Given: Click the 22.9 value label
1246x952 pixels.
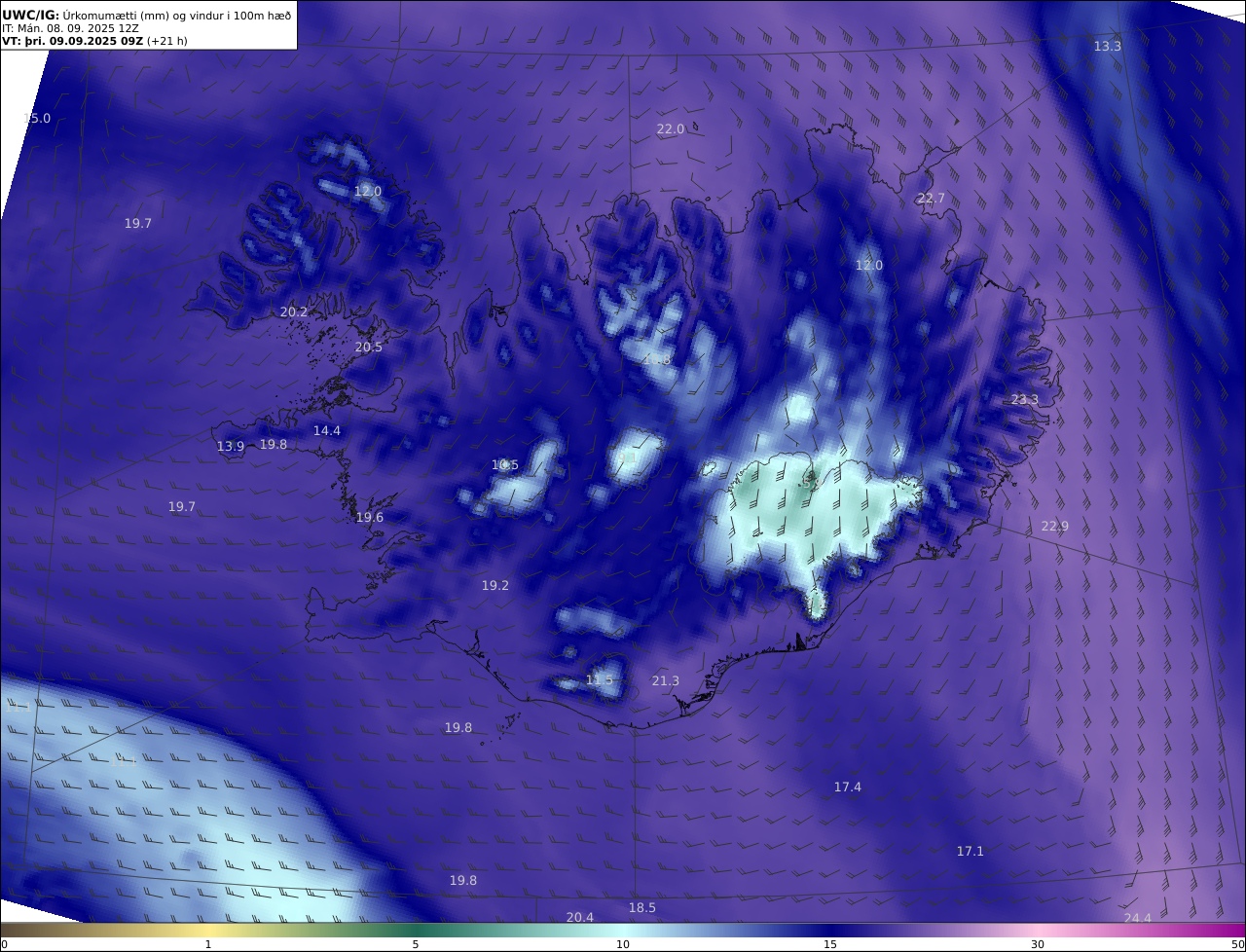Looking at the screenshot, I should pyautogui.click(x=1055, y=527).
